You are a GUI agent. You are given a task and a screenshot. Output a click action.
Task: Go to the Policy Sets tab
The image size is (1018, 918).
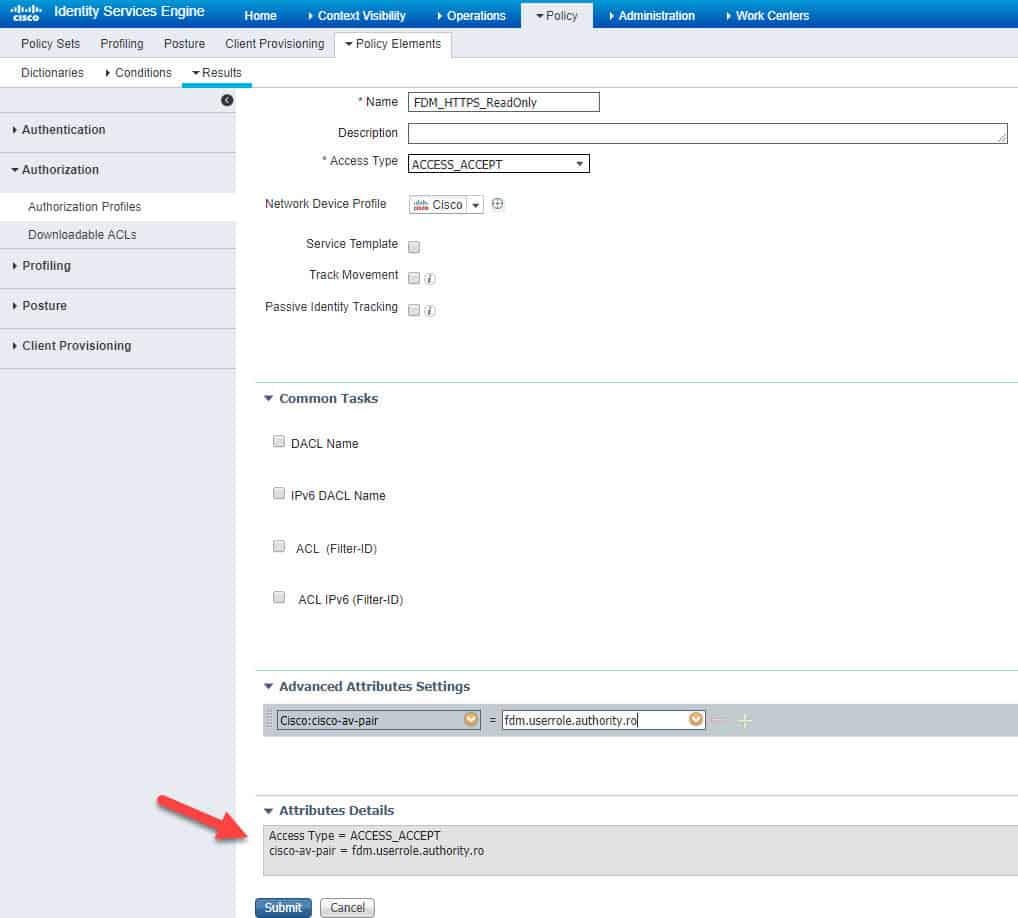(x=51, y=43)
